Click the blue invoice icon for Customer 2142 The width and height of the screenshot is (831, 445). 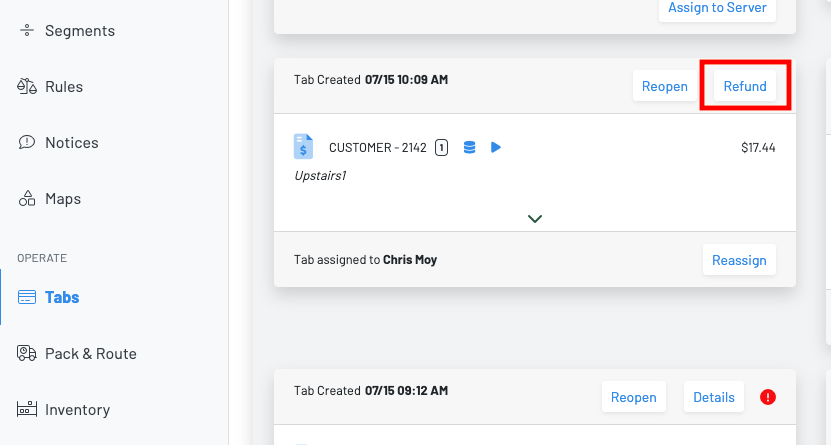[x=303, y=147]
